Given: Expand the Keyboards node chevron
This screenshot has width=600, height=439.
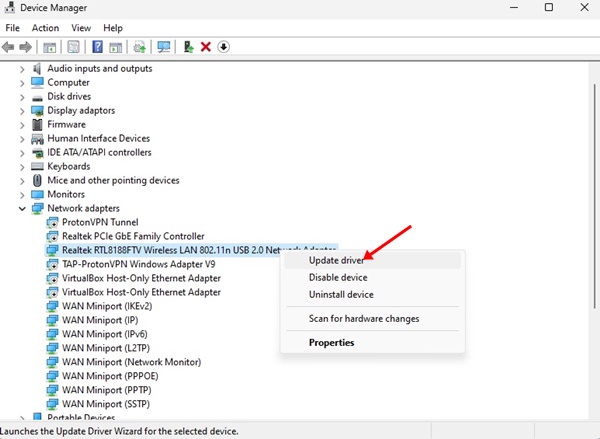Looking at the screenshot, I should [22, 167].
